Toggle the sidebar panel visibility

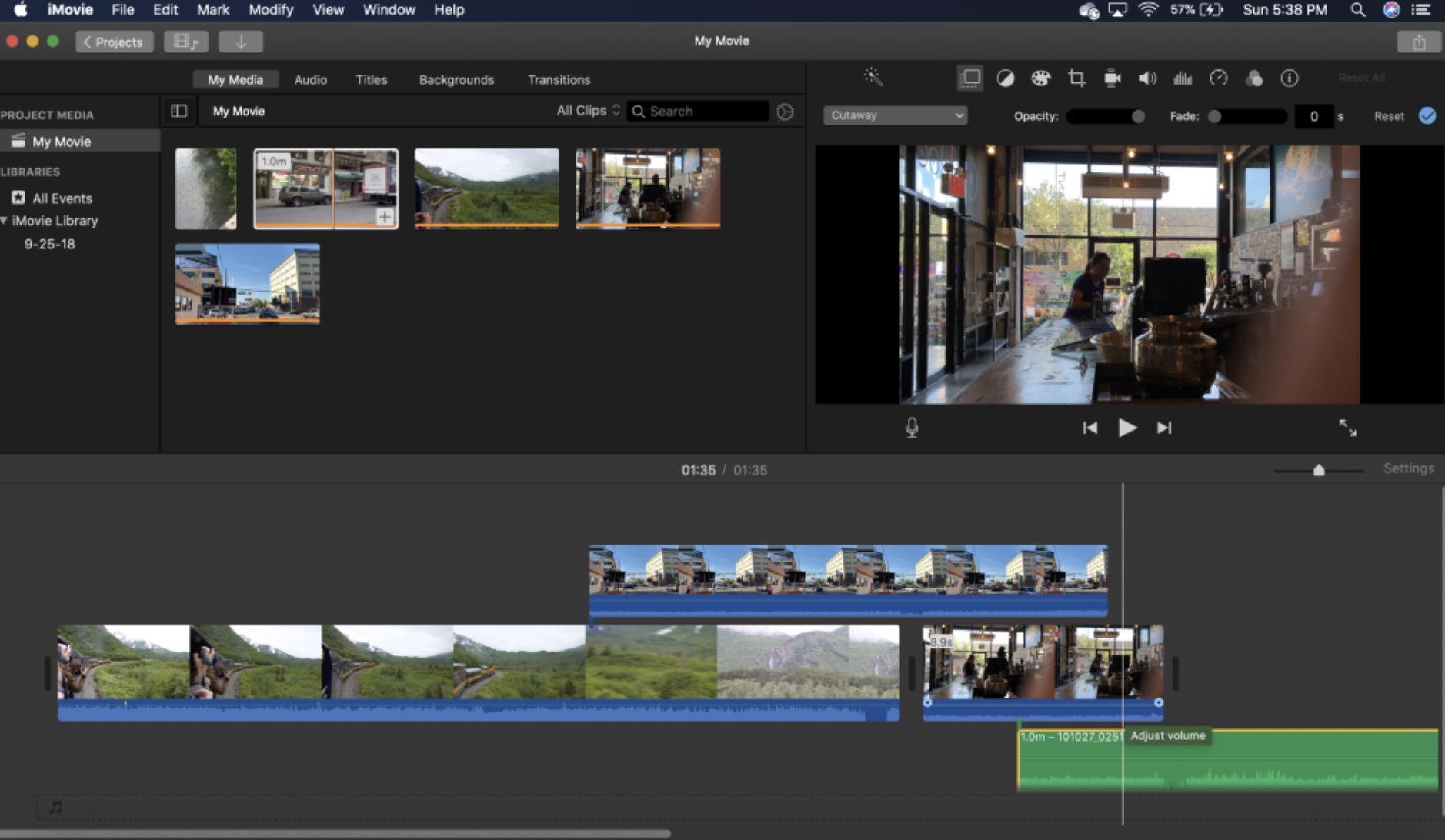click(x=179, y=111)
